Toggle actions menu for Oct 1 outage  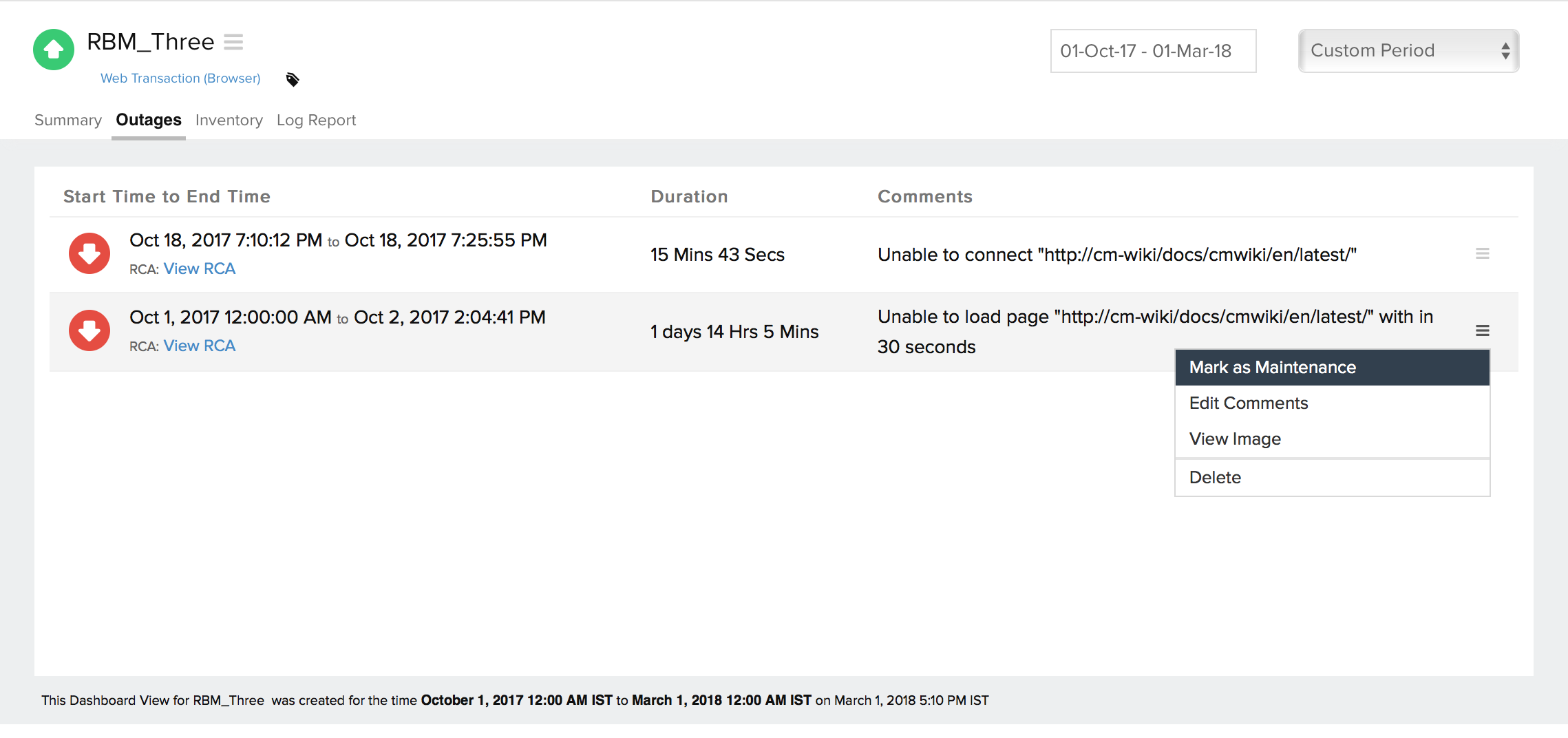[1482, 331]
